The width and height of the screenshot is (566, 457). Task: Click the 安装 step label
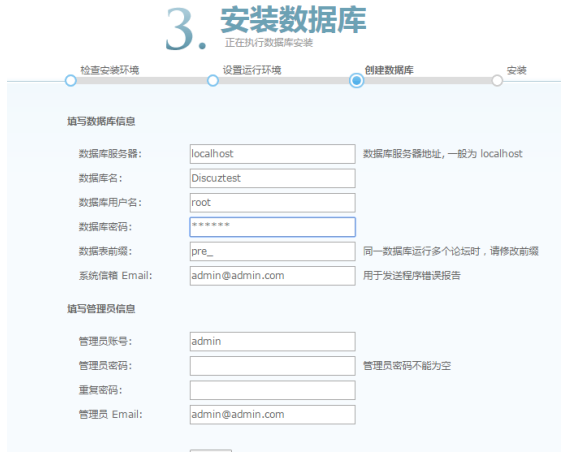(x=517, y=70)
